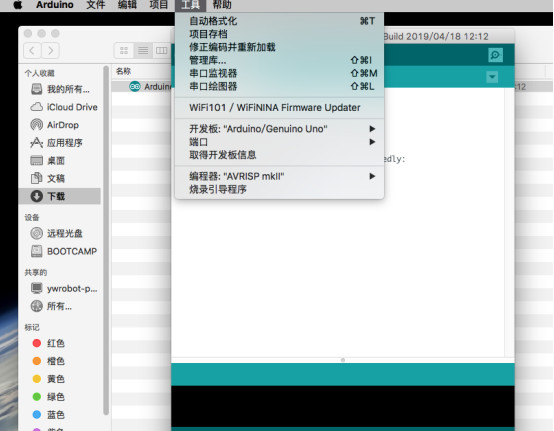The width and height of the screenshot is (554, 431).
Task: Choose 自动格式化 from the tools menu
Action: (x=279, y=21)
